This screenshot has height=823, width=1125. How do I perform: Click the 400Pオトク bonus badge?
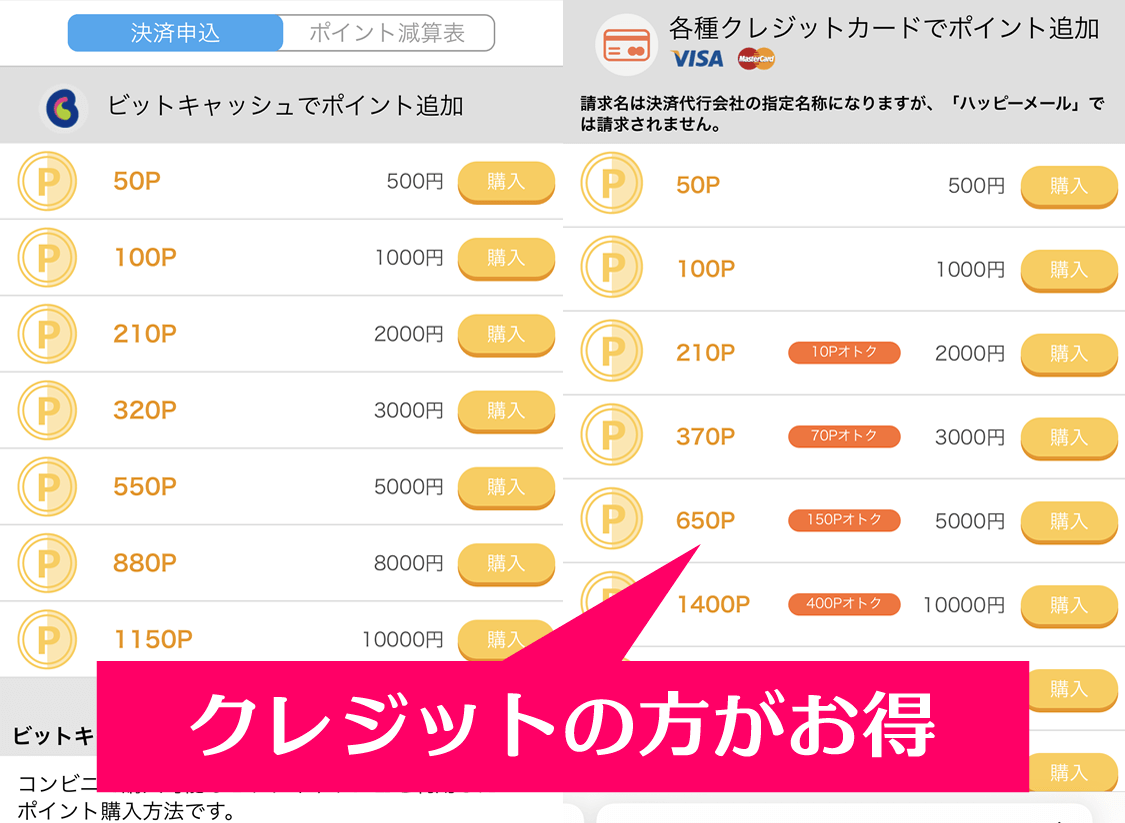coord(844,604)
